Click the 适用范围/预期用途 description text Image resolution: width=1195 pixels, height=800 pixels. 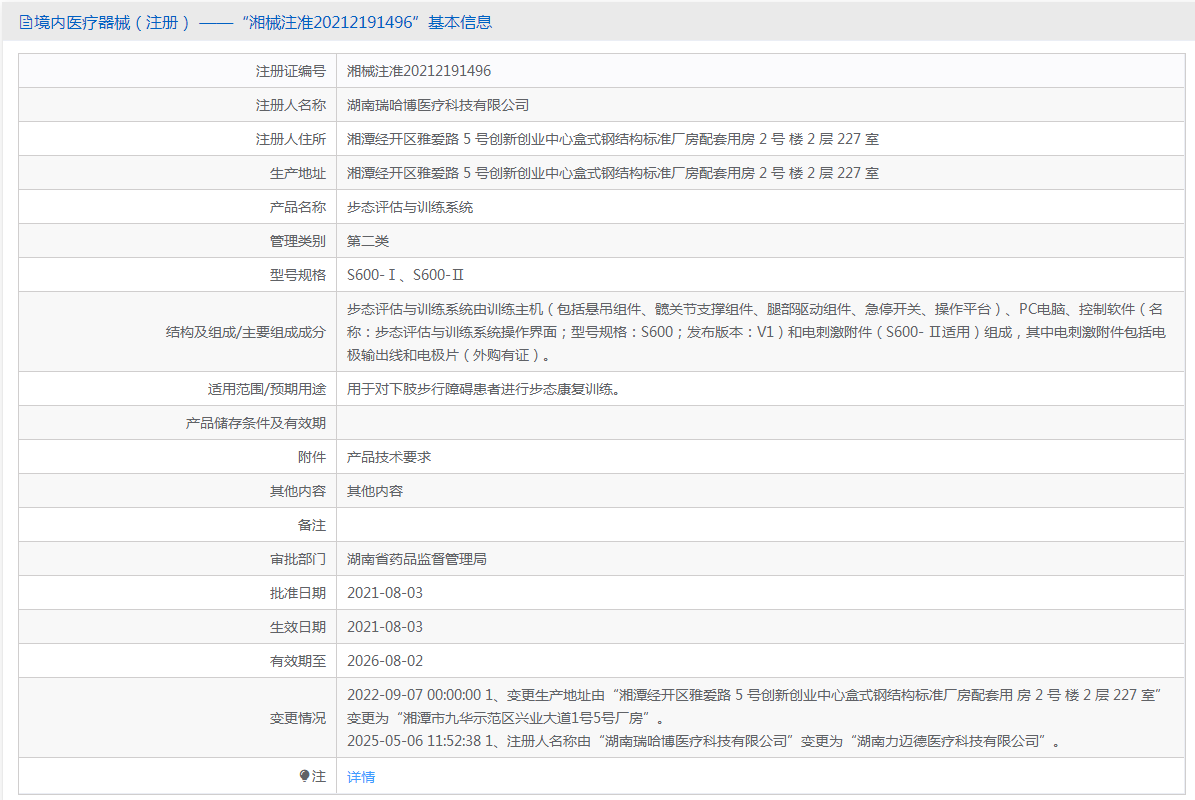484,389
